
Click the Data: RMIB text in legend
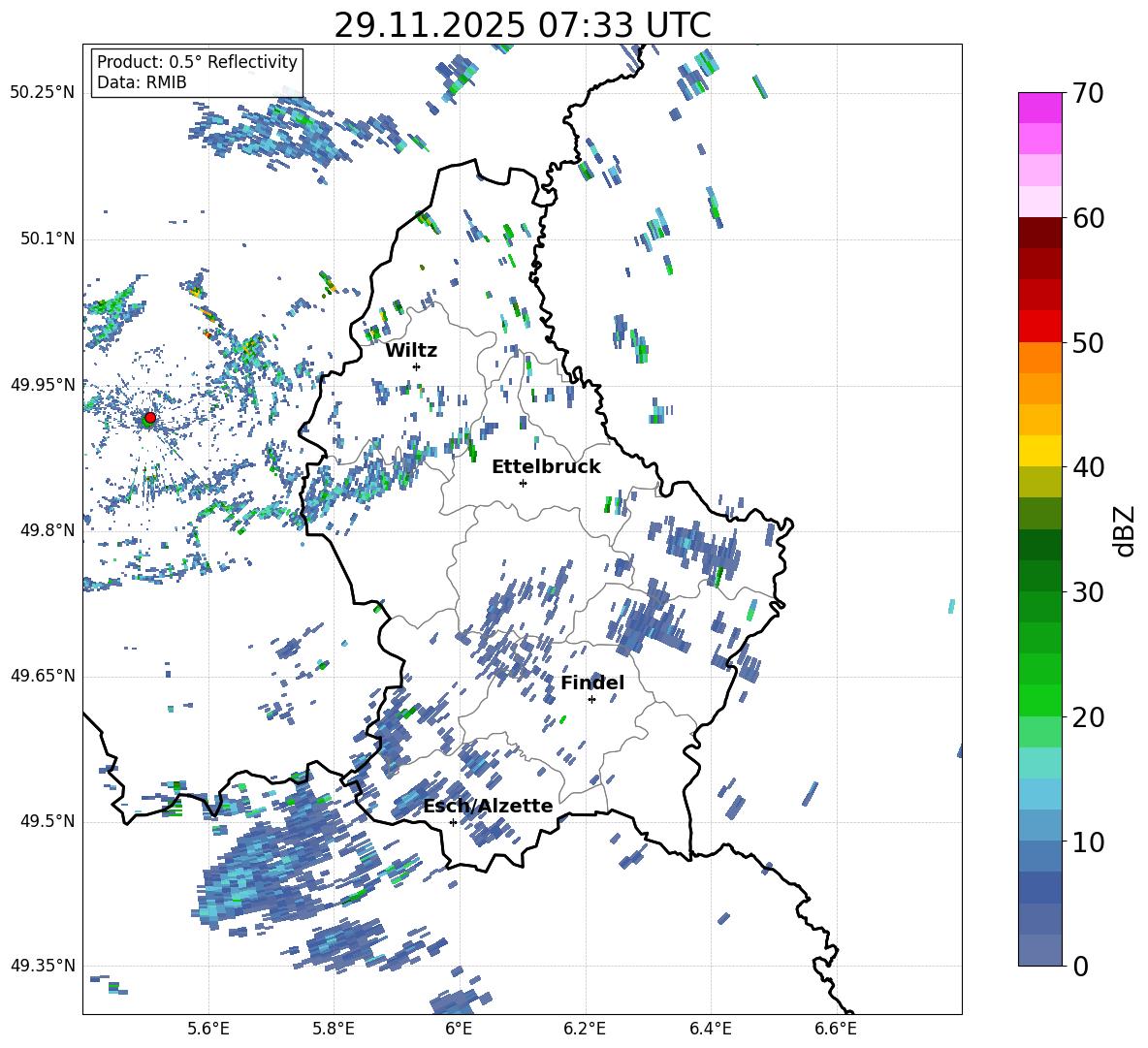point(142,82)
